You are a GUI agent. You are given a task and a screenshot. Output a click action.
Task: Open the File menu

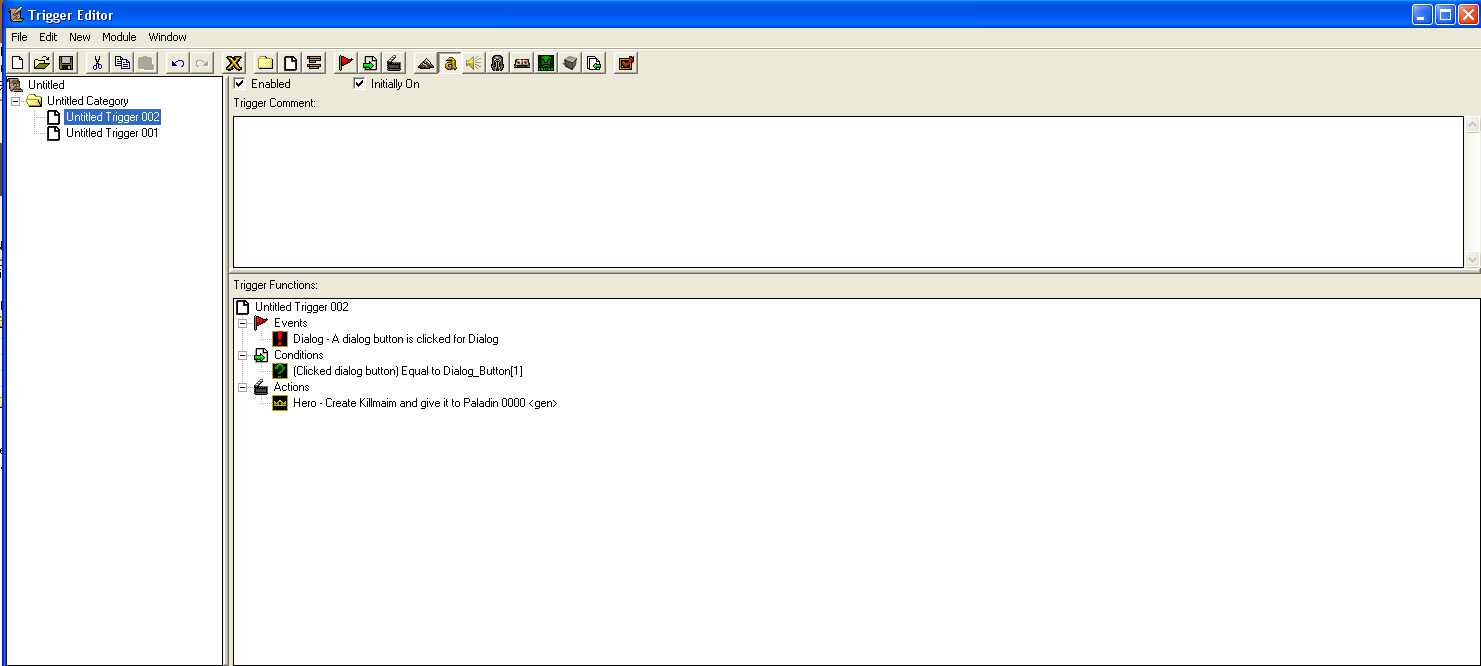click(19, 37)
